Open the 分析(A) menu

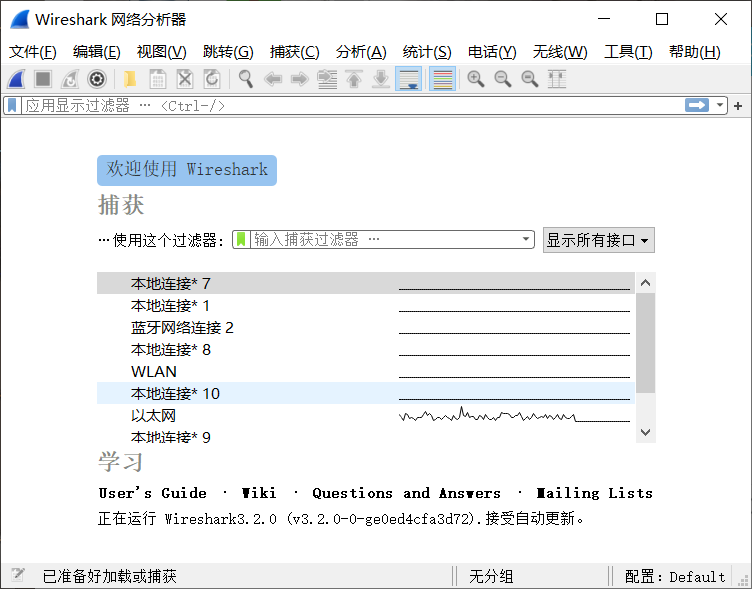coord(361,52)
